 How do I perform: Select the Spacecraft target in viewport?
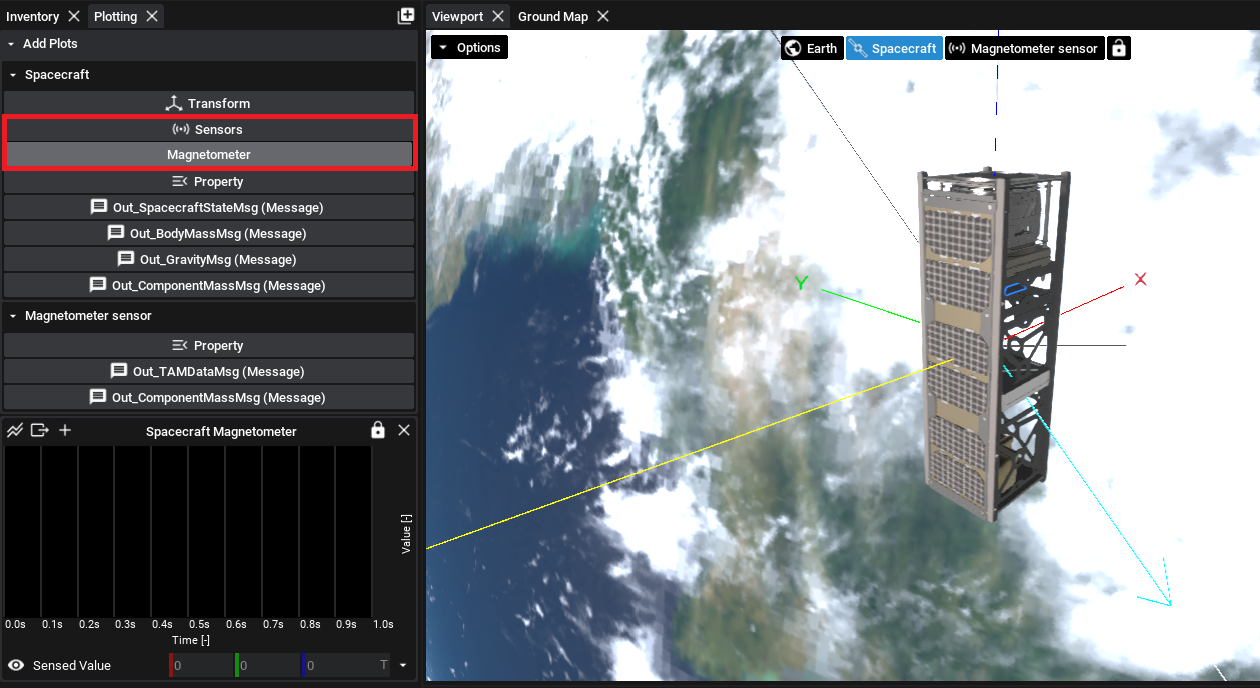coord(894,48)
